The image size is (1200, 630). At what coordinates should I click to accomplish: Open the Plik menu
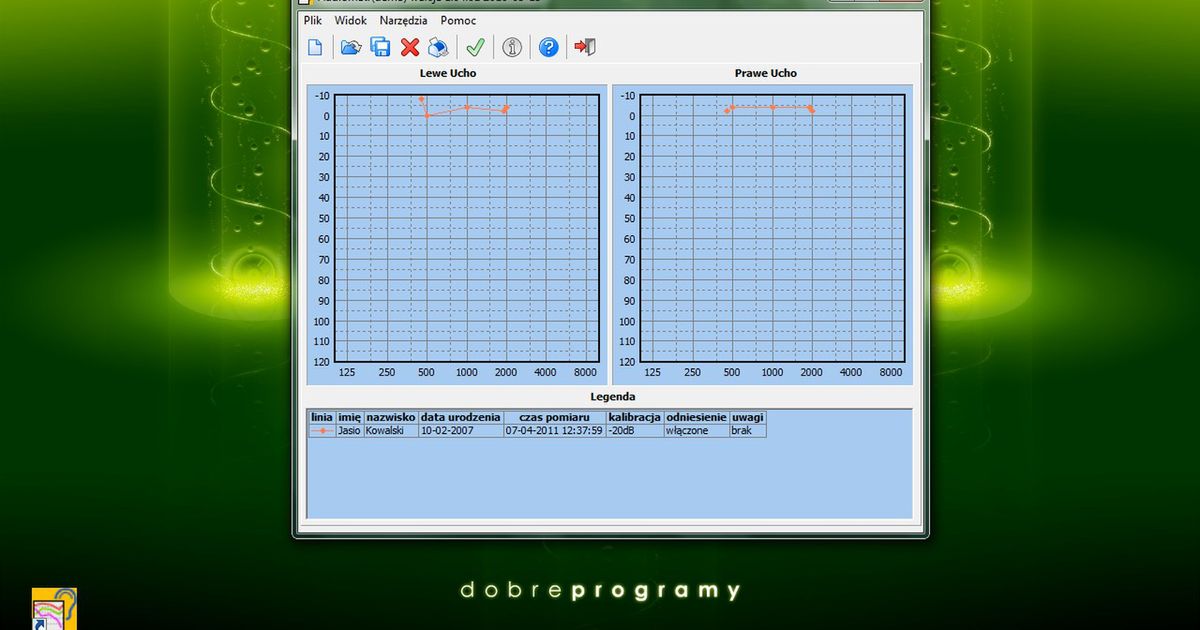(x=311, y=20)
